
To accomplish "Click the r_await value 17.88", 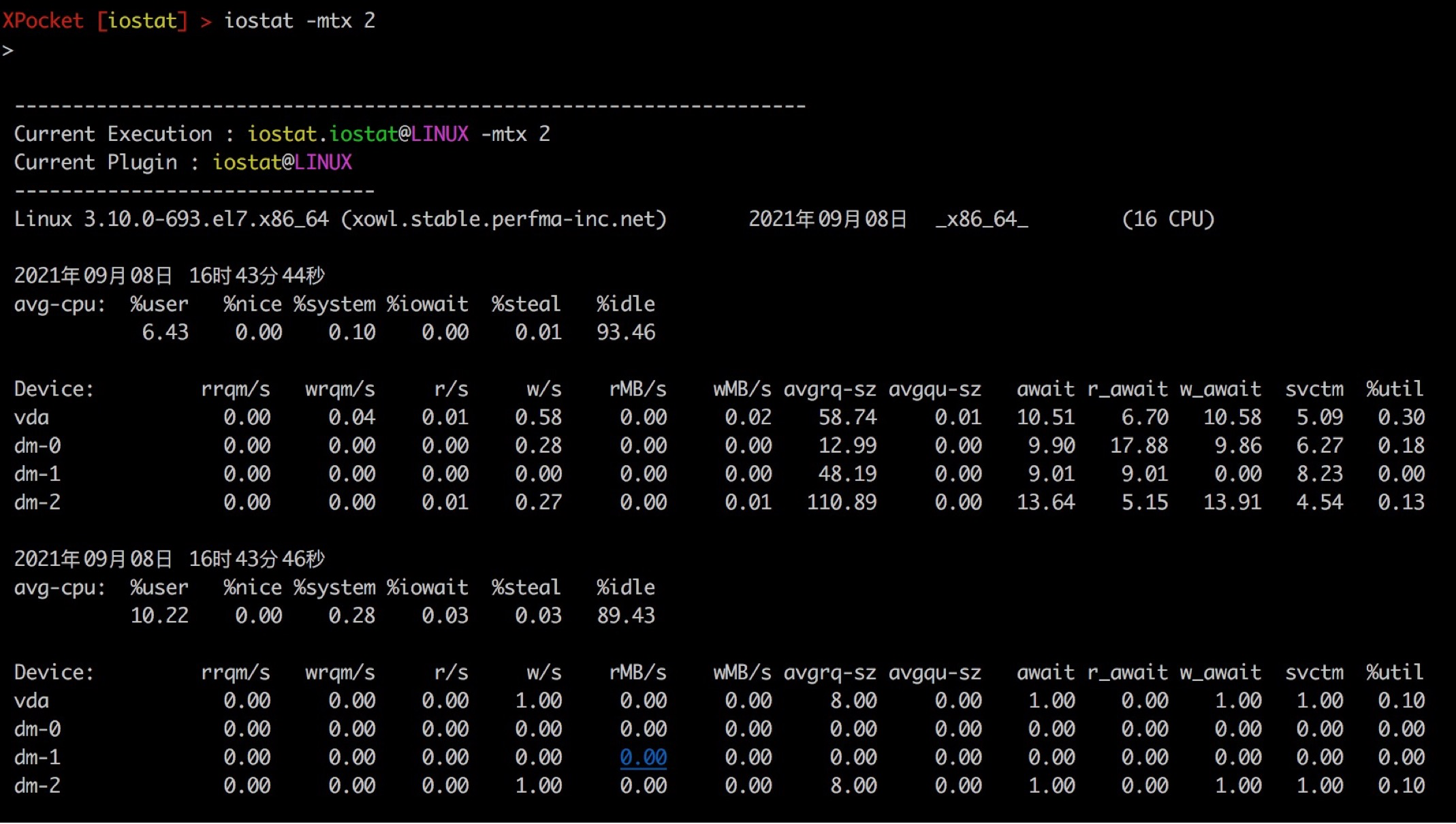I will (x=1139, y=446).
